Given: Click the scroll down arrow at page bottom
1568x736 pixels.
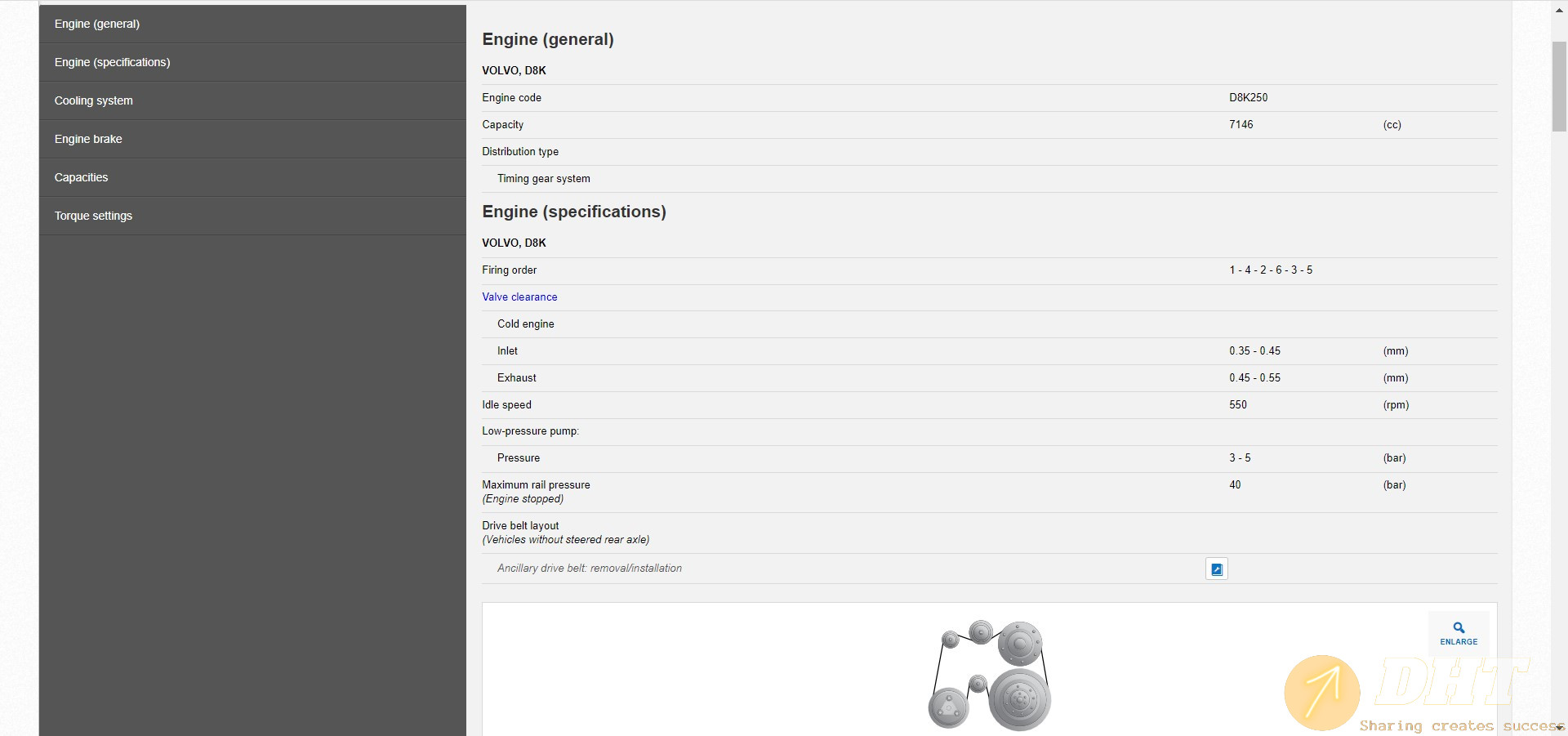Looking at the screenshot, I should (1559, 727).
